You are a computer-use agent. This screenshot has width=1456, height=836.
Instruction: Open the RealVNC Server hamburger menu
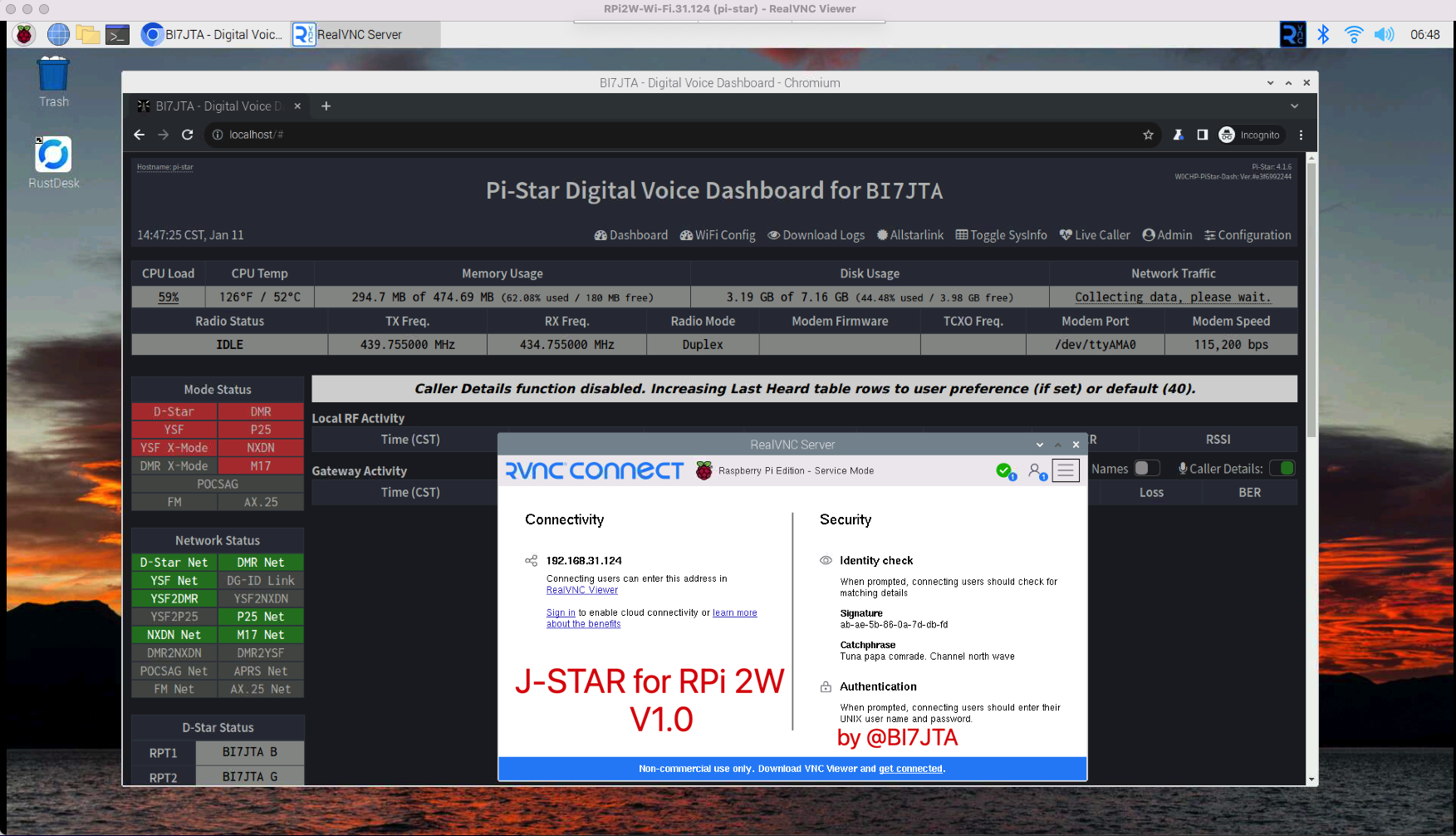tap(1065, 471)
